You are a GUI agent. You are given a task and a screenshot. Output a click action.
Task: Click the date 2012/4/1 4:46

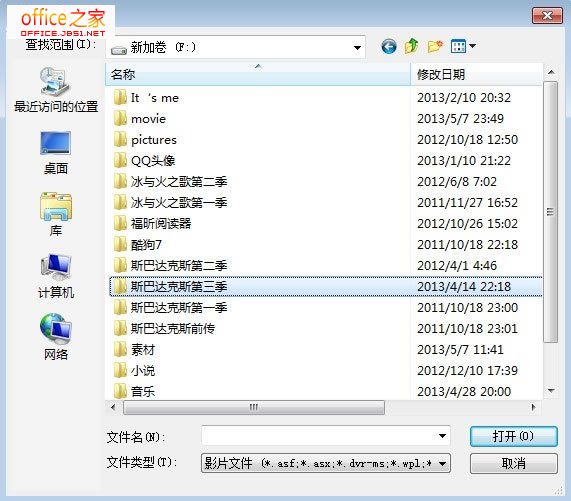tap(457, 265)
